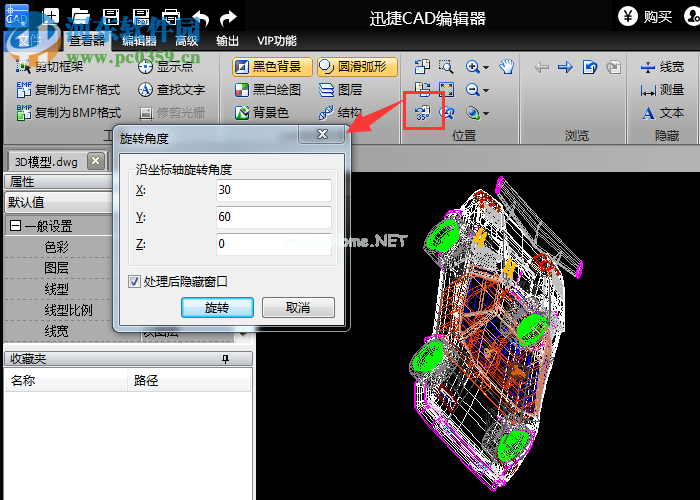Toggle 线宽 line width display
The height and width of the screenshot is (500, 700).
[x=662, y=67]
